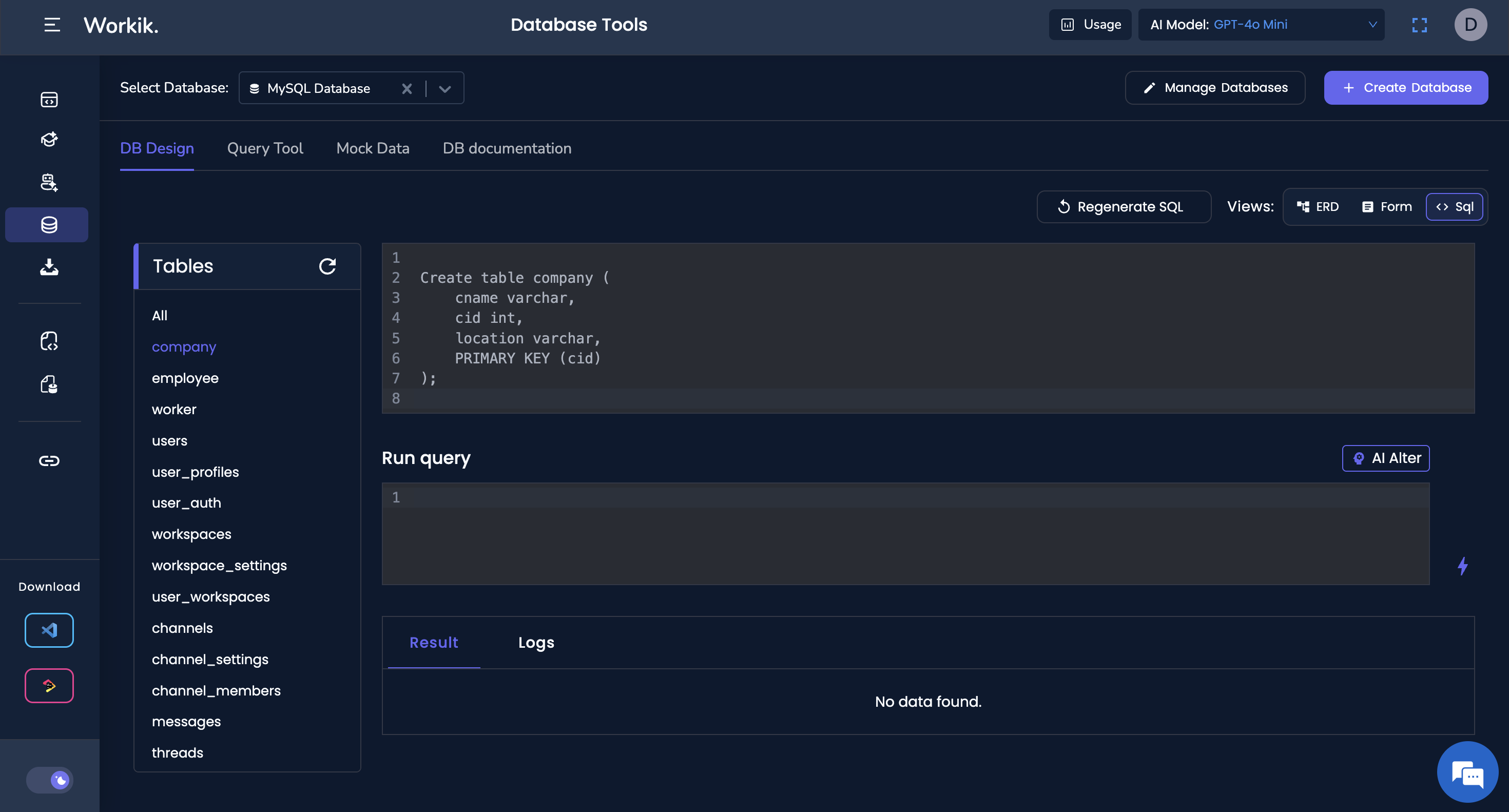1509x812 pixels.
Task: Select the user_workspaces table
Action: [x=211, y=597]
